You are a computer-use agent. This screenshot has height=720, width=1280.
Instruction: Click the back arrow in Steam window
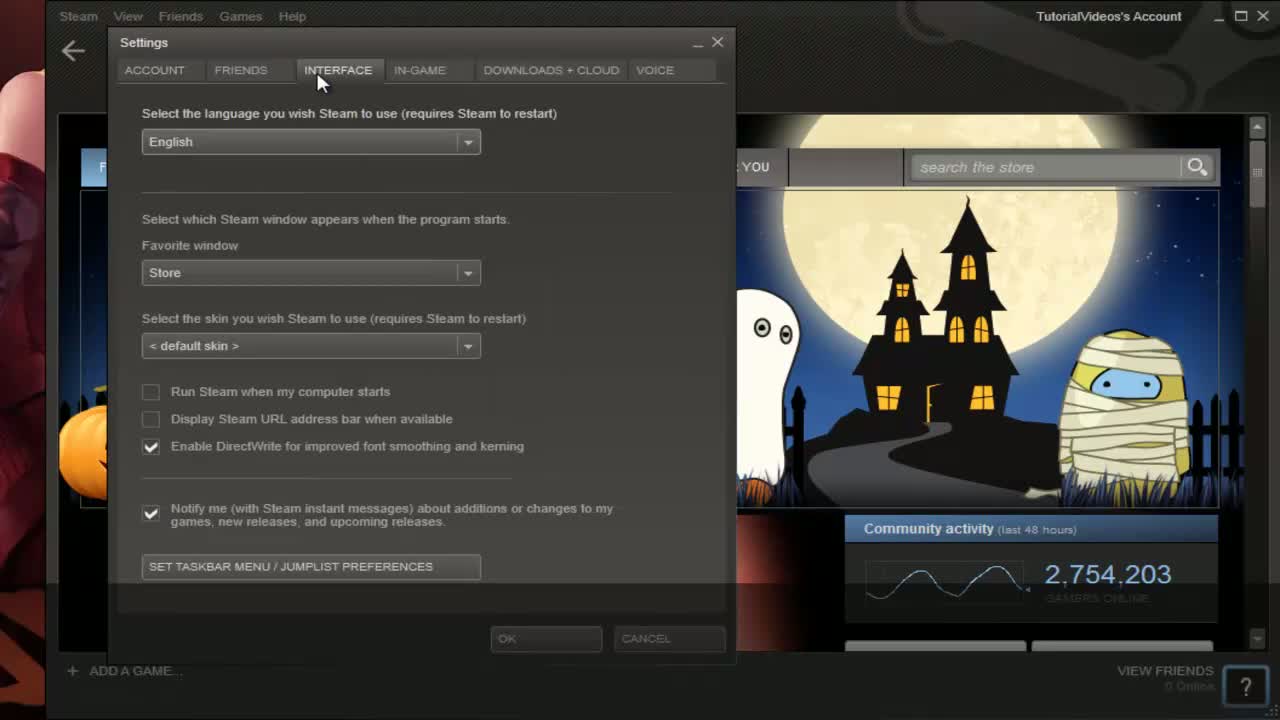pos(73,51)
